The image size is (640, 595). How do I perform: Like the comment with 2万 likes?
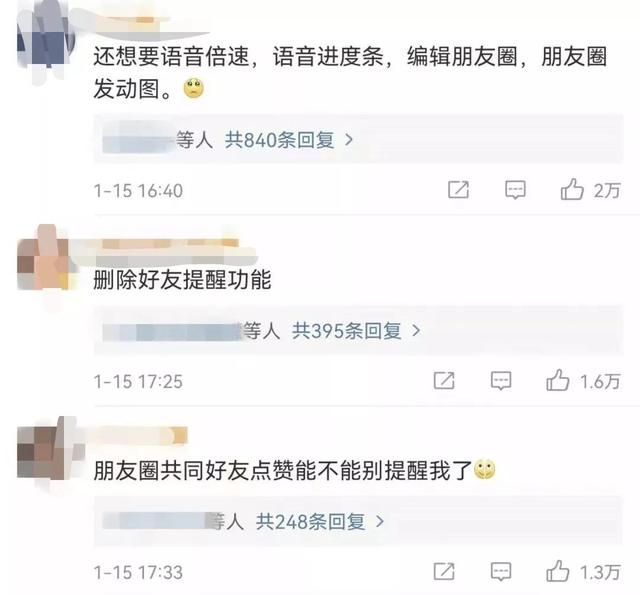point(572,189)
